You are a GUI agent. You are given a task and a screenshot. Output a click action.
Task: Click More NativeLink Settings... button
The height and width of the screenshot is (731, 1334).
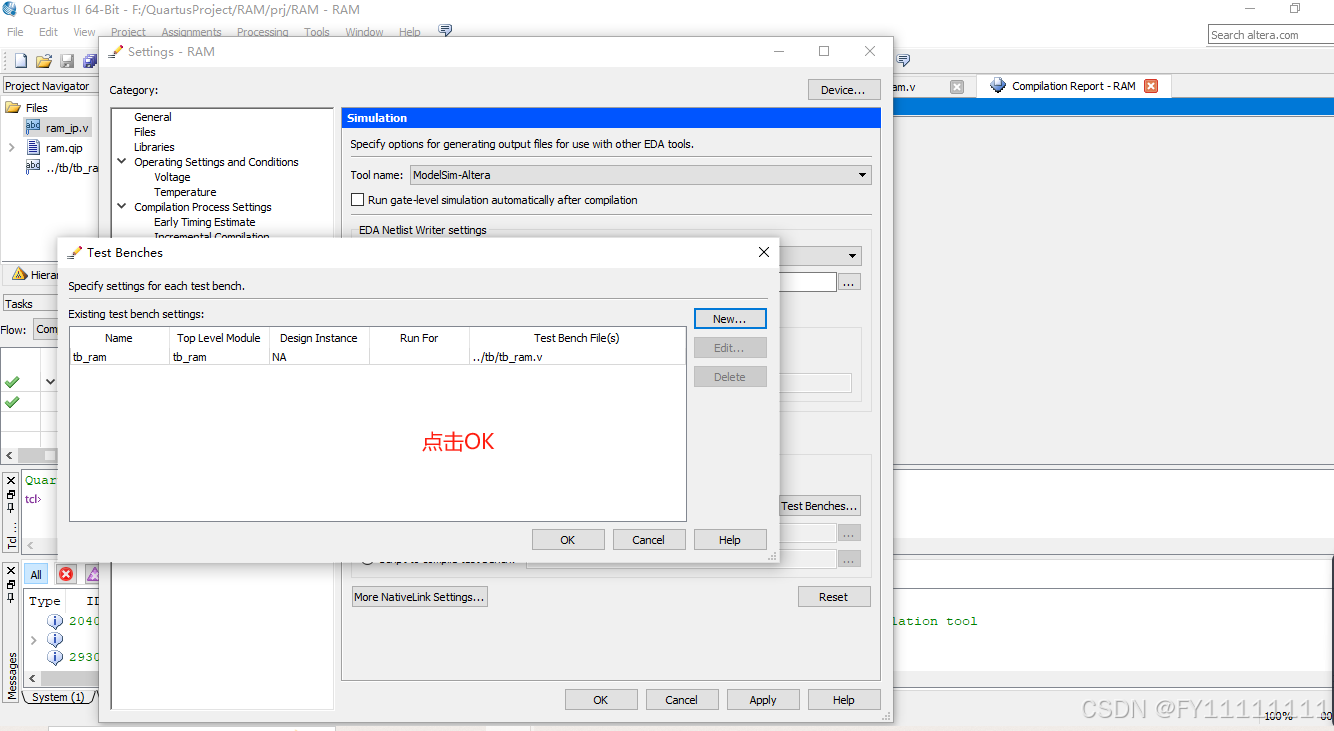pyautogui.click(x=420, y=597)
